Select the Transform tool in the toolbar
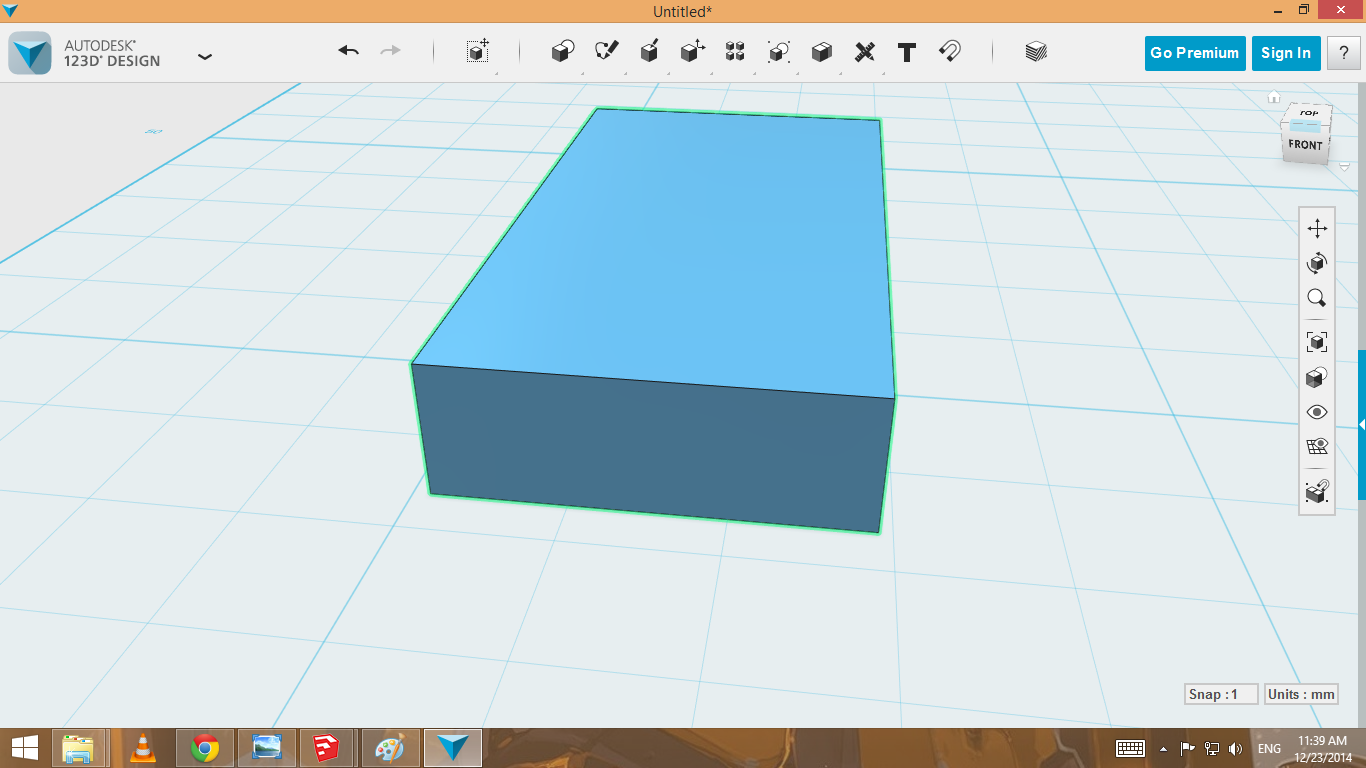This screenshot has height=768, width=1366. click(478, 52)
